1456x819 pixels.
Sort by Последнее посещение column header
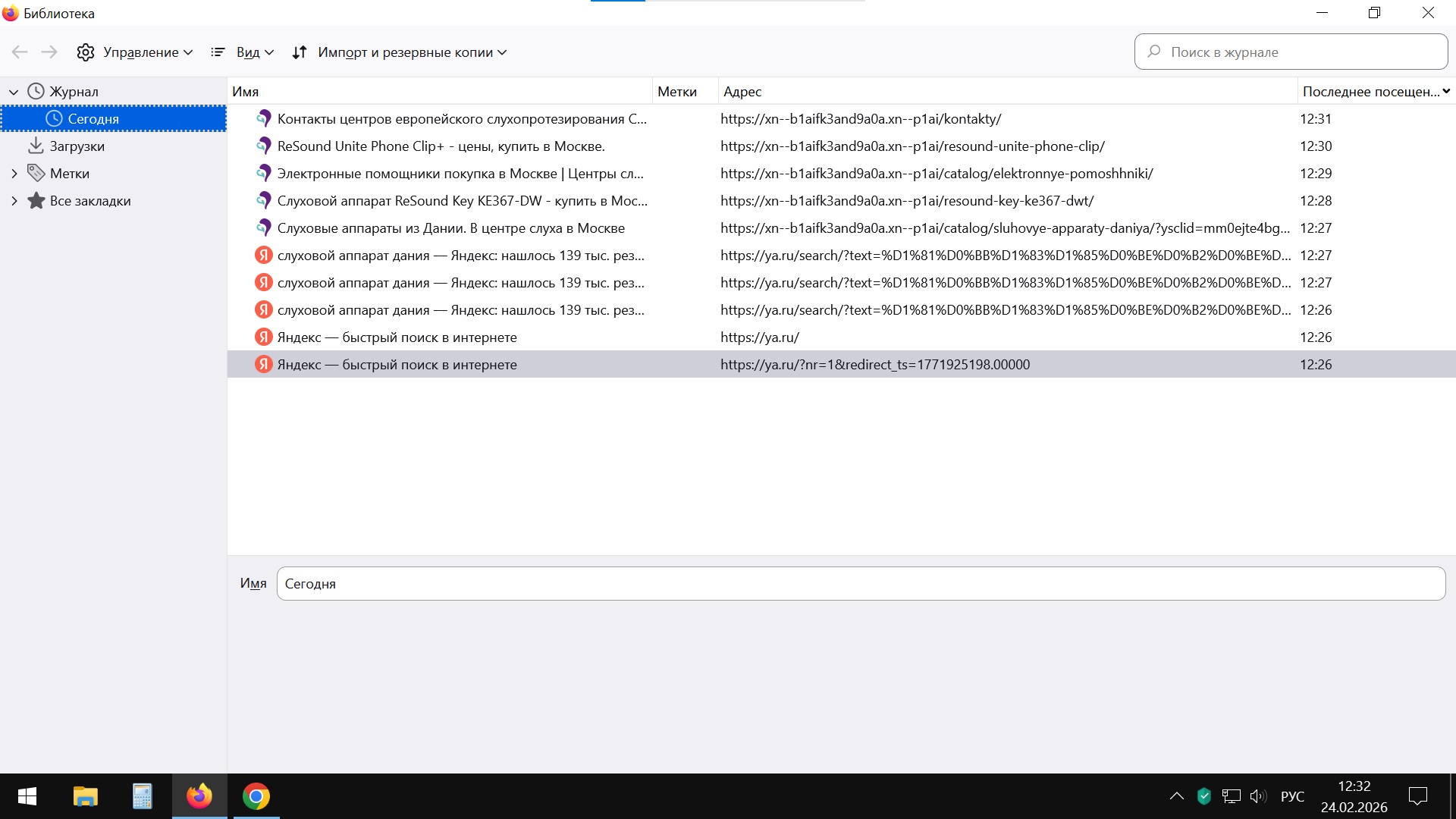[1370, 91]
